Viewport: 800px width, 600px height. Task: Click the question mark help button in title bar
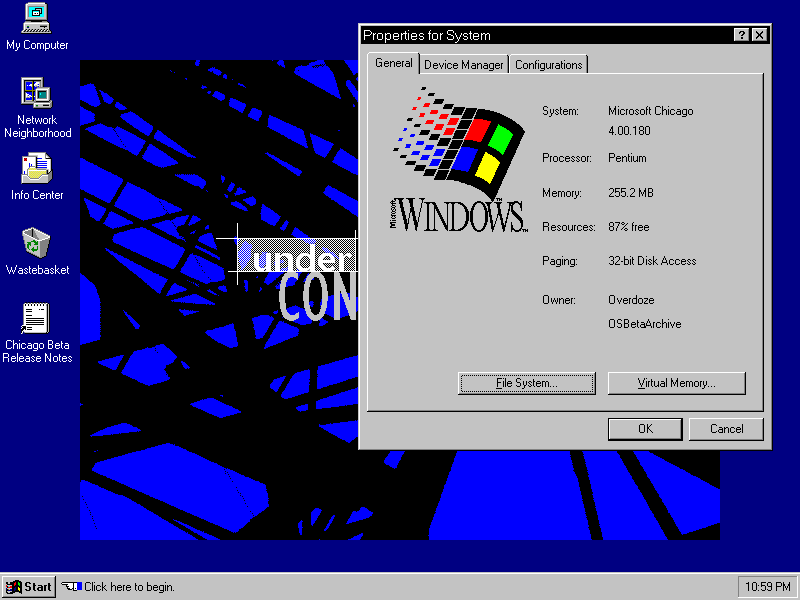click(741, 35)
